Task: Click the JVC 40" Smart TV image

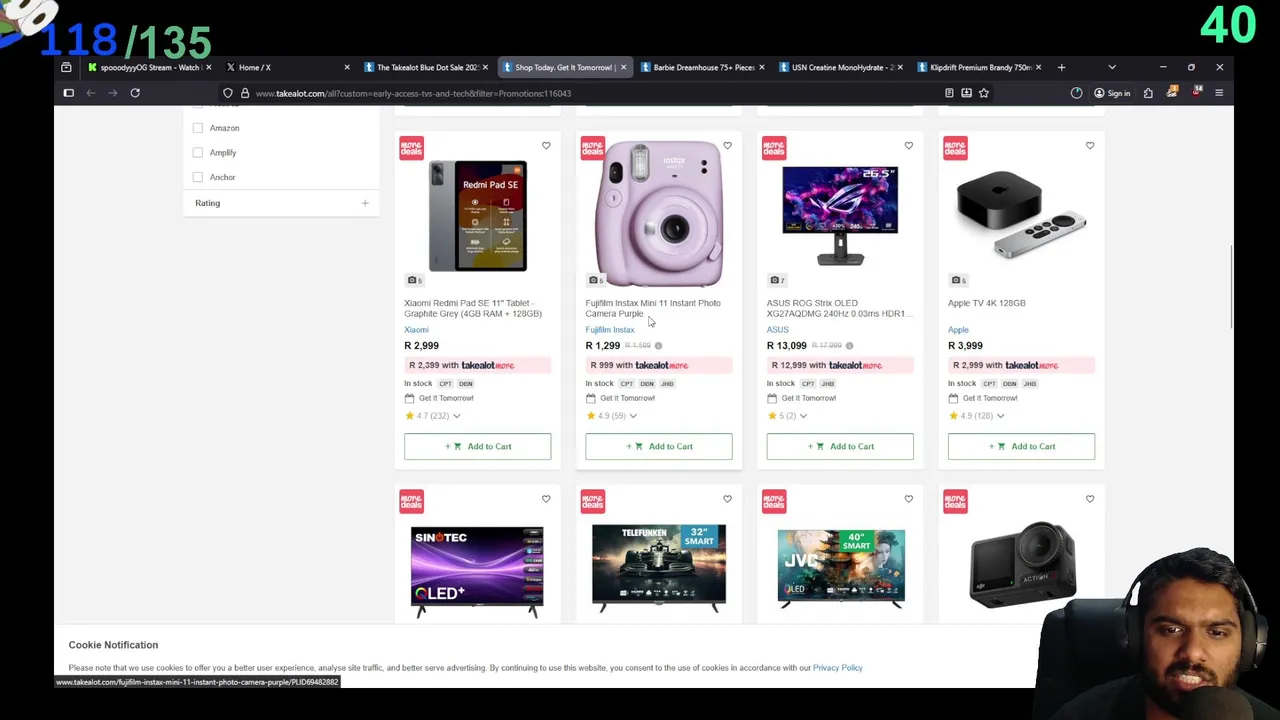Action: coord(841,568)
